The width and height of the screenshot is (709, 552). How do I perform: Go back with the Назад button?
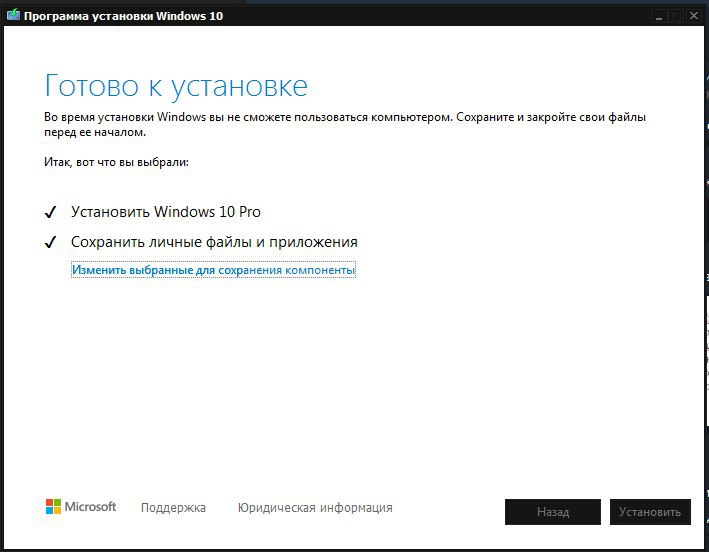(x=553, y=512)
